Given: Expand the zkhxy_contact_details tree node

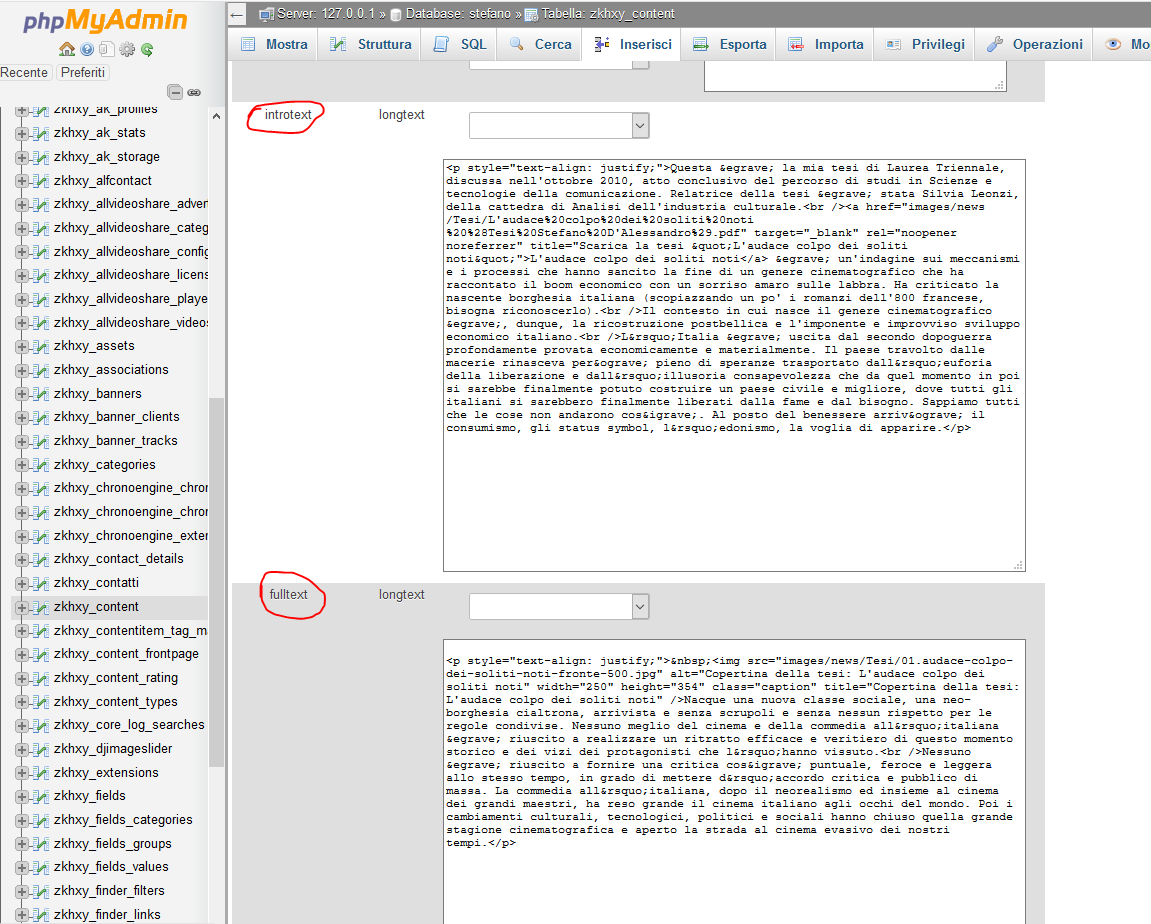Looking at the screenshot, I should (21, 559).
